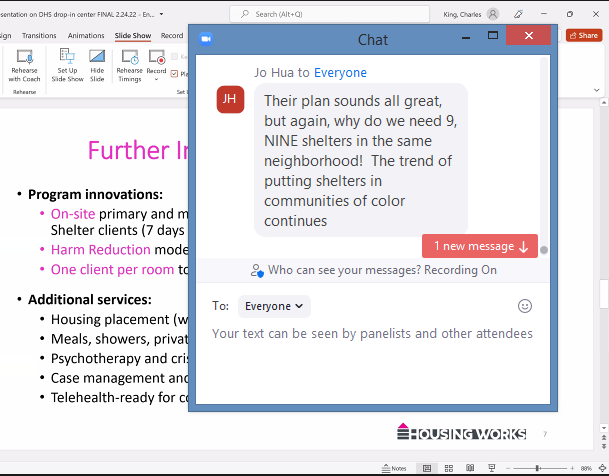Screen dimensions: 609x476
Task: Switch to Reading View in status bar
Action: click(x=471, y=468)
